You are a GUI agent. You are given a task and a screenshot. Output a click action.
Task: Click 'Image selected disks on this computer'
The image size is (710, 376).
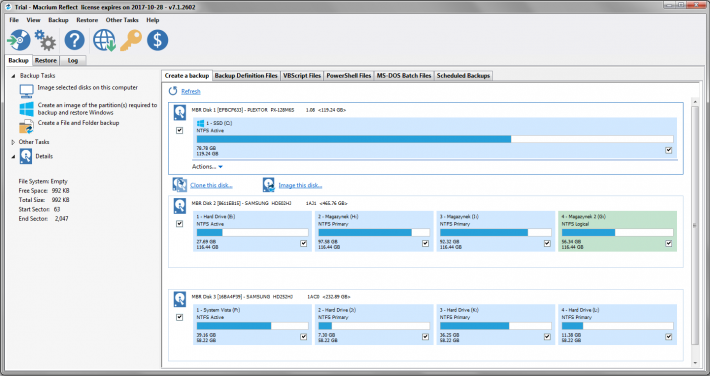click(87, 88)
